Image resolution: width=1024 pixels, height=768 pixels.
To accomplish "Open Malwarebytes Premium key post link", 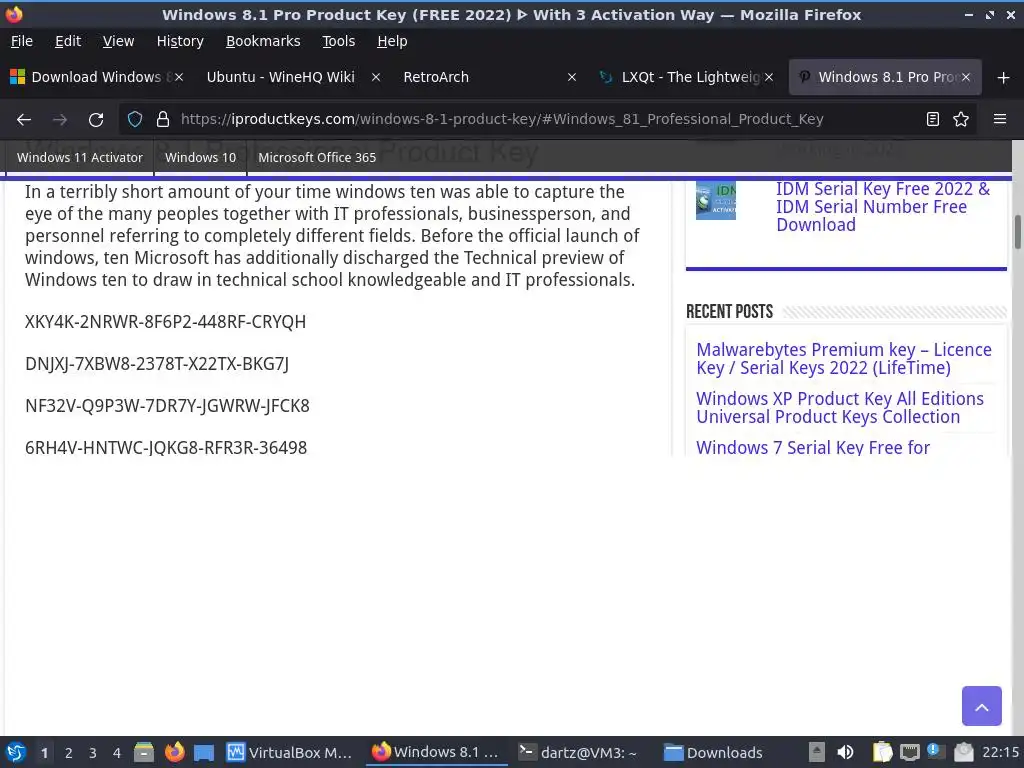I will (844, 359).
